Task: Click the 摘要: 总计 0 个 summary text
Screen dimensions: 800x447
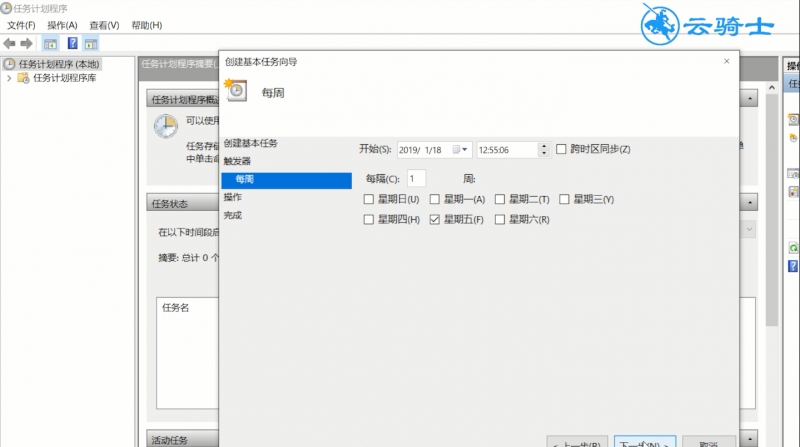Action: pyautogui.click(x=188, y=258)
